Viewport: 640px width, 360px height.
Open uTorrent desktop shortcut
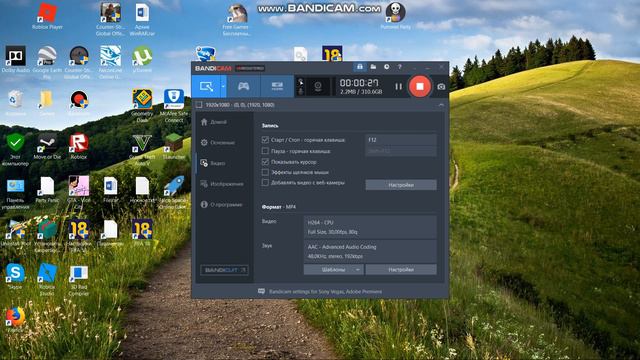[142, 59]
